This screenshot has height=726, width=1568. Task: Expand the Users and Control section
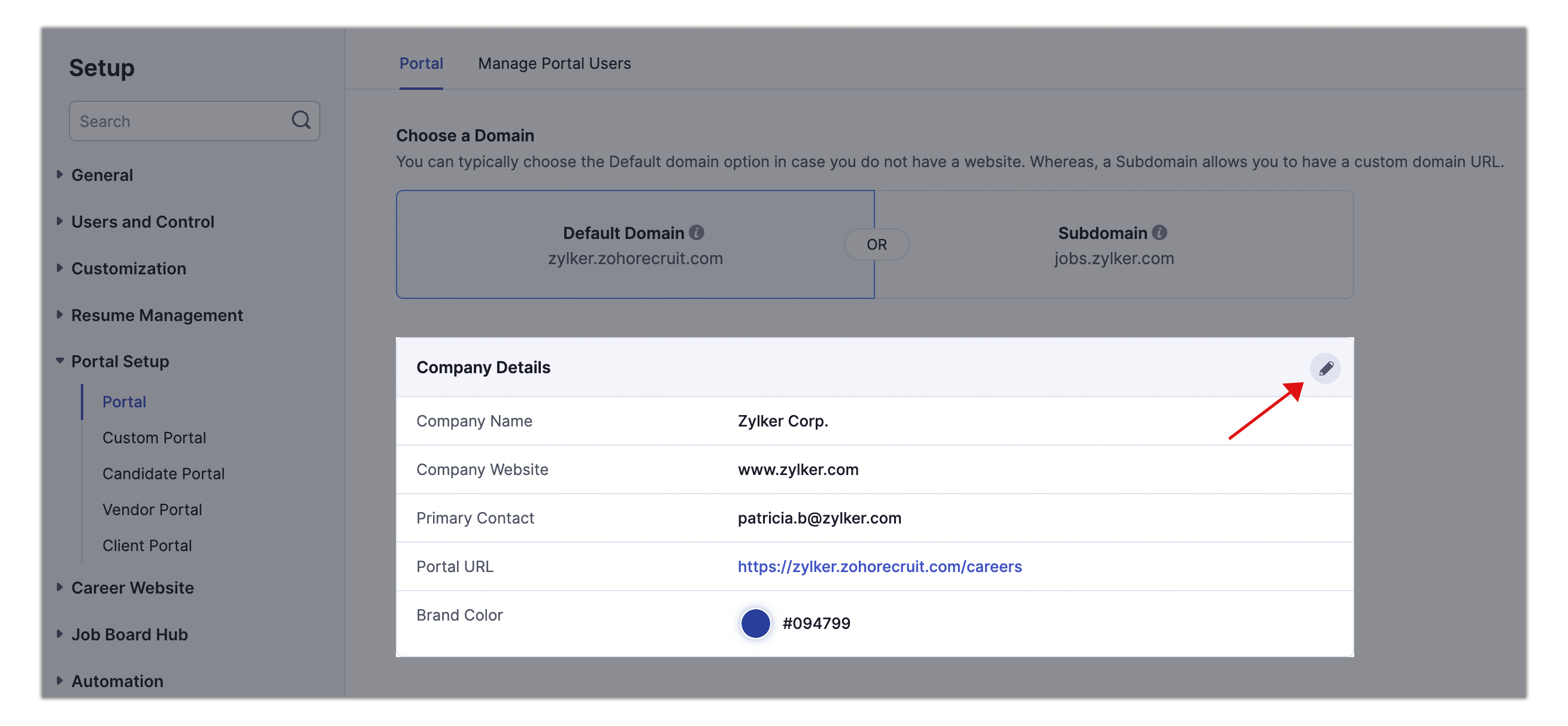[x=143, y=222]
